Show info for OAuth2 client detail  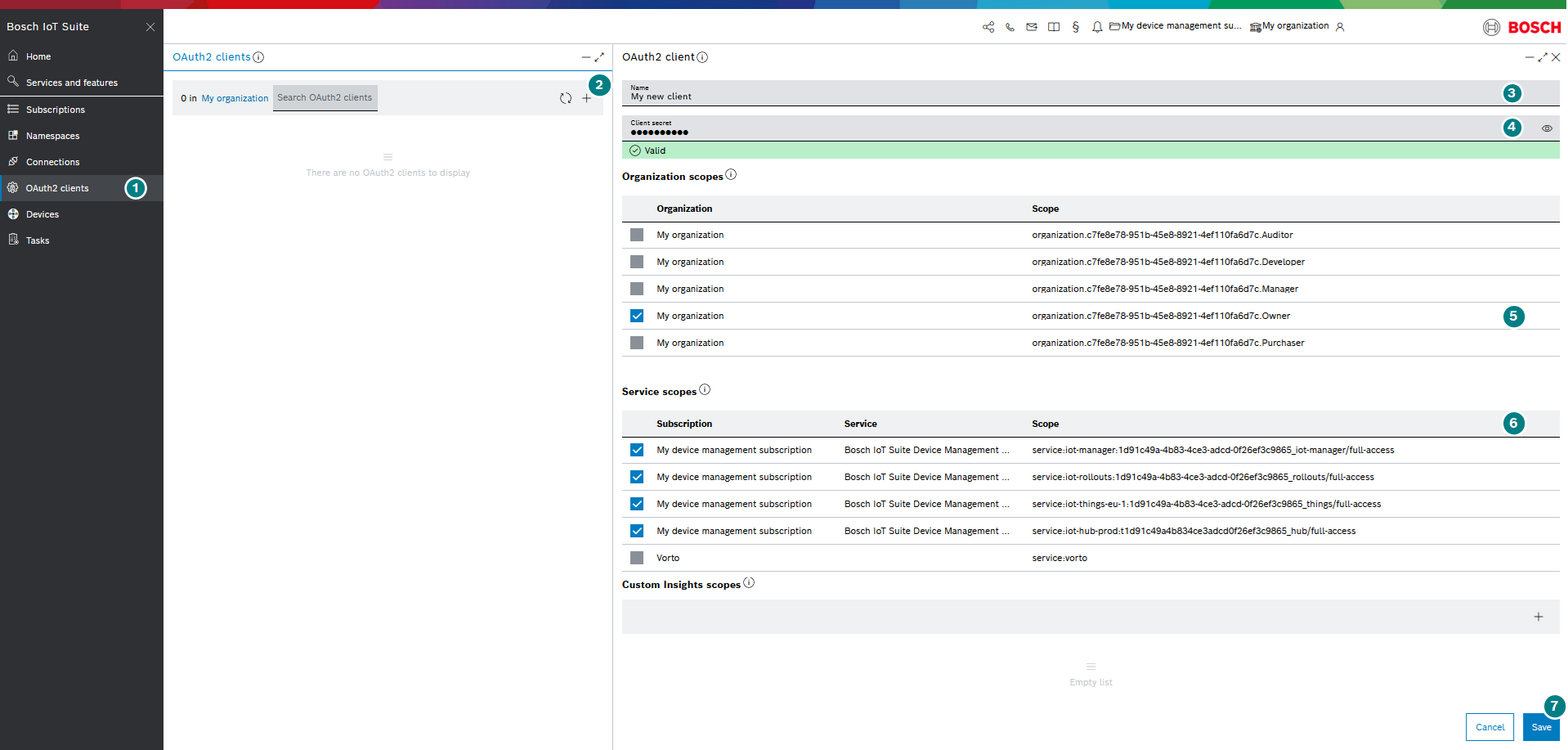pyautogui.click(x=702, y=57)
